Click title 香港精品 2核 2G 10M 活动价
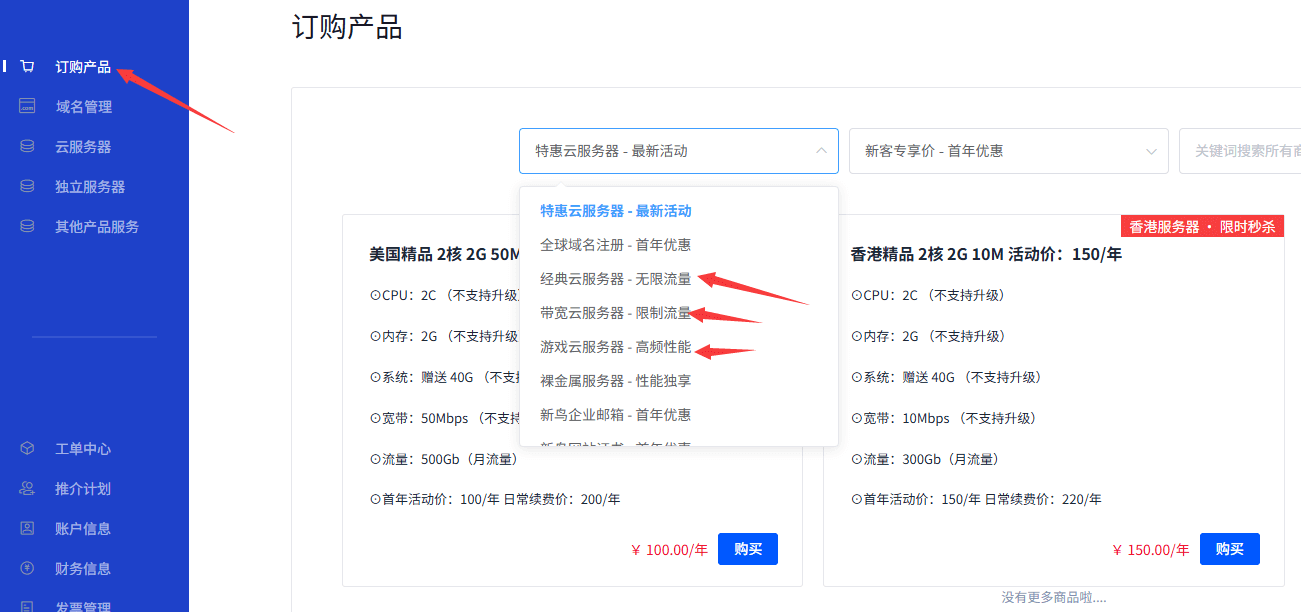 (987, 254)
